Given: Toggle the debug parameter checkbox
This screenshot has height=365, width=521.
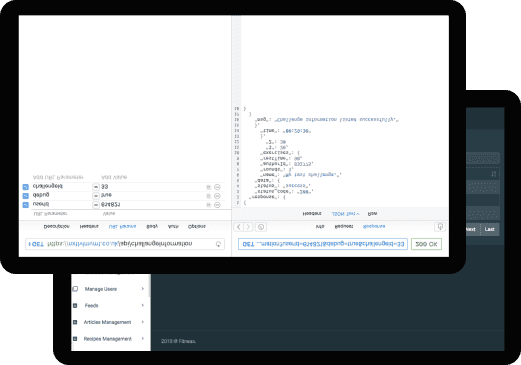Looking at the screenshot, I should tap(26, 196).
